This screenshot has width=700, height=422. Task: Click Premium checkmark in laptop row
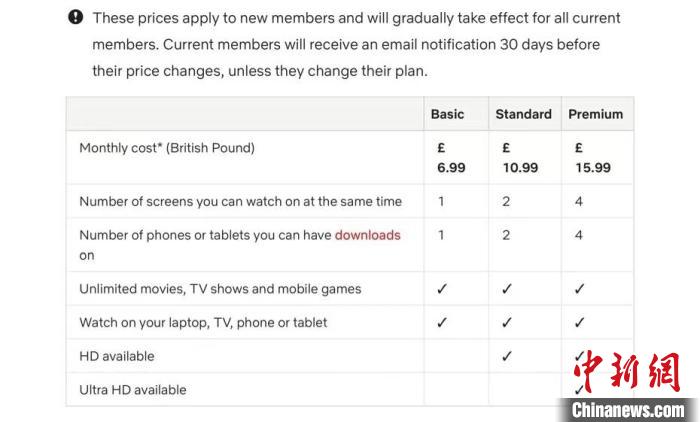pos(580,323)
